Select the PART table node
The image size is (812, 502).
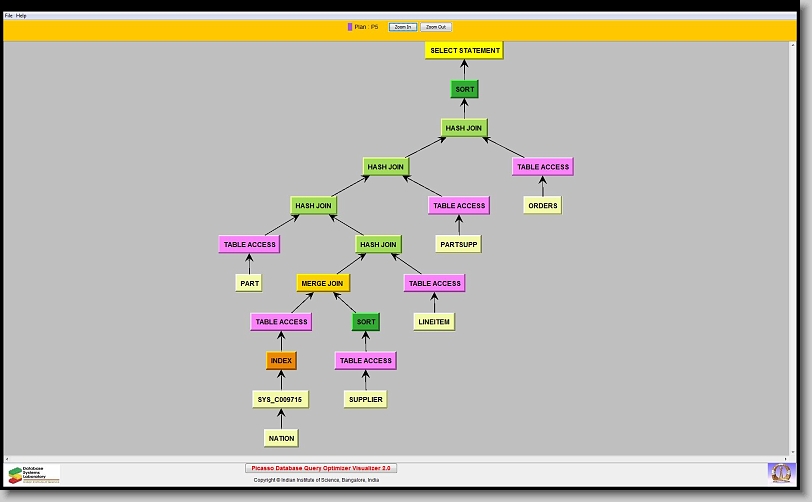249,283
